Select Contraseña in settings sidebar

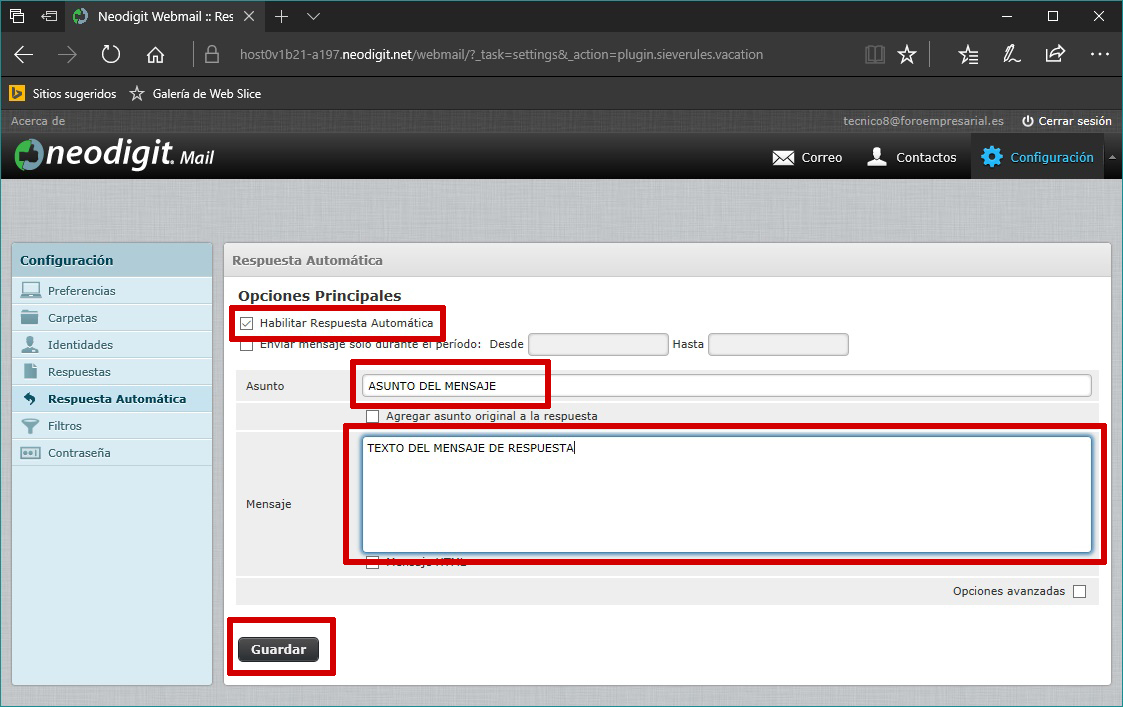coord(112,453)
